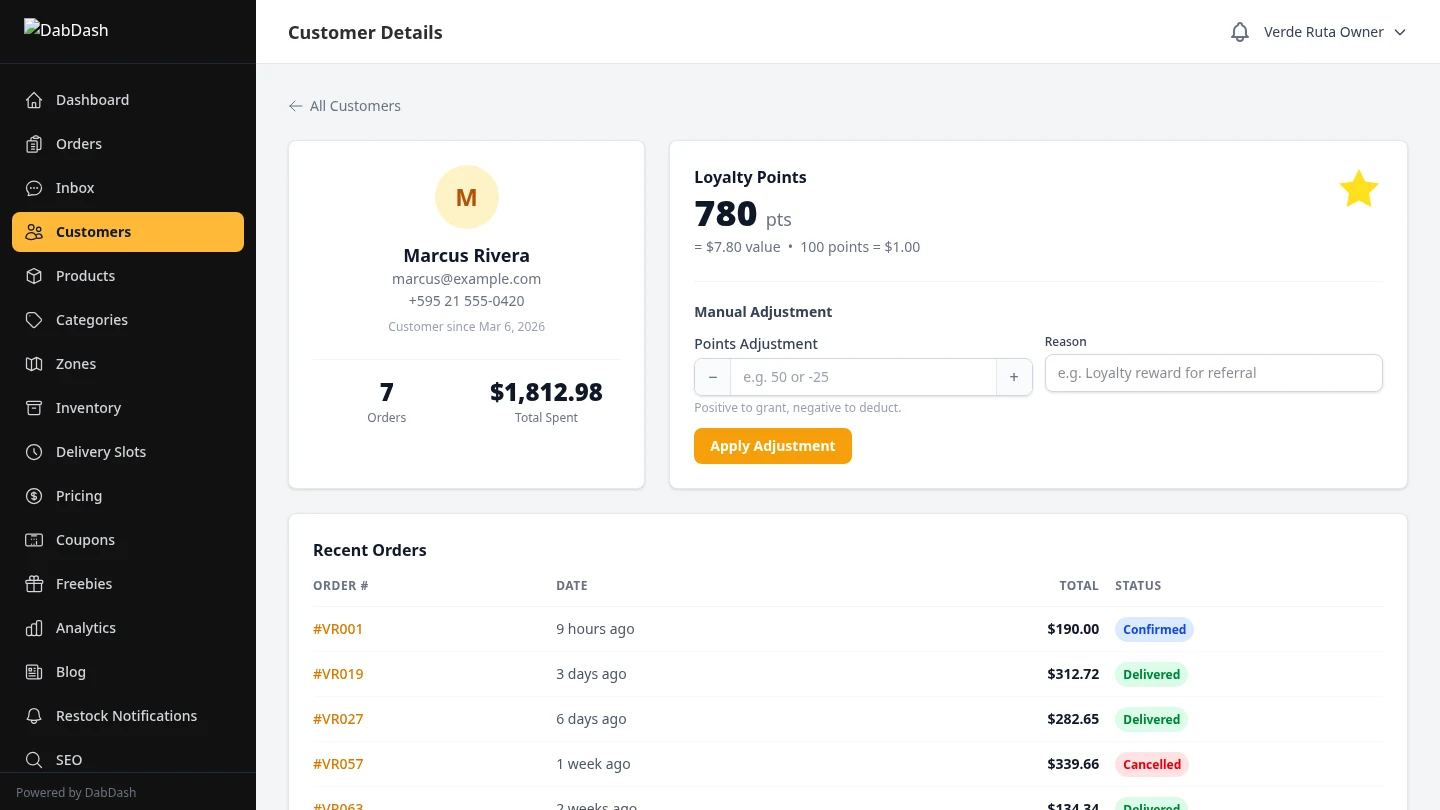The height and width of the screenshot is (810, 1440).
Task: Click the notification bell icon
Action: pyautogui.click(x=1239, y=31)
